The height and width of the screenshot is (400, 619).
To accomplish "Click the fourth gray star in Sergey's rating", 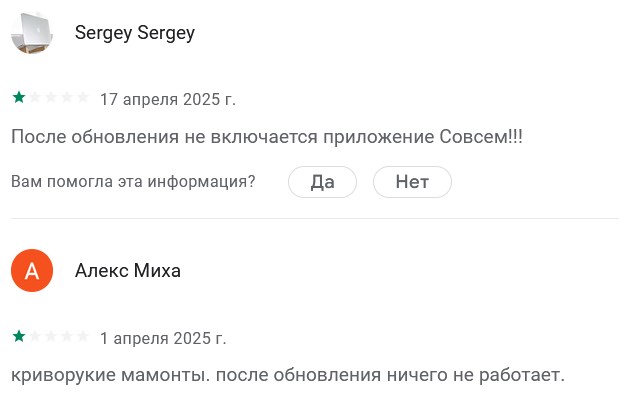I will (x=67, y=97).
